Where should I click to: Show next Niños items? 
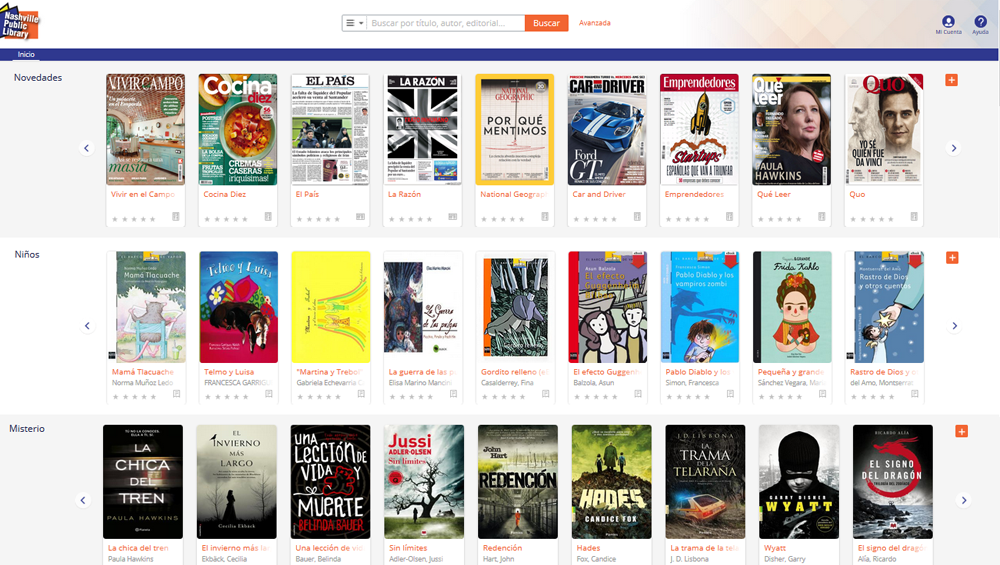(x=954, y=326)
